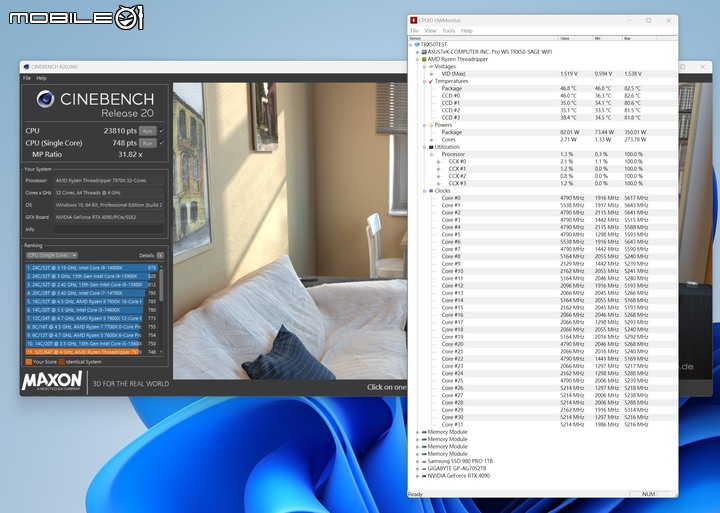This screenshot has width=720, height=513.
Task: Click the Voltages category icon
Action: (431, 67)
